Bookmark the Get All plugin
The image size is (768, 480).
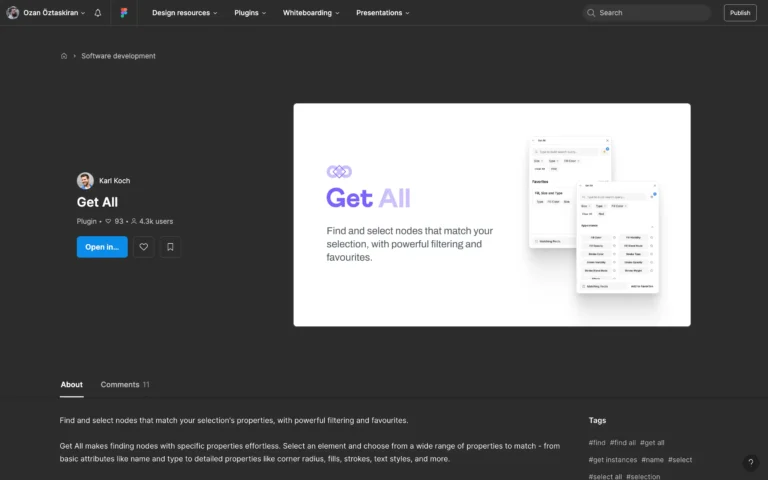(x=170, y=247)
